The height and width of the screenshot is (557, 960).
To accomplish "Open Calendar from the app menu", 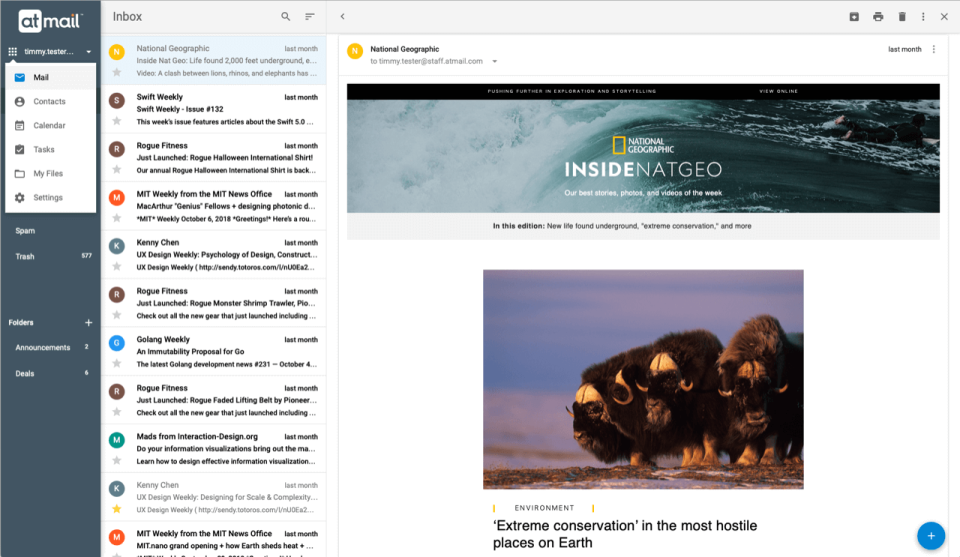I will (51, 125).
